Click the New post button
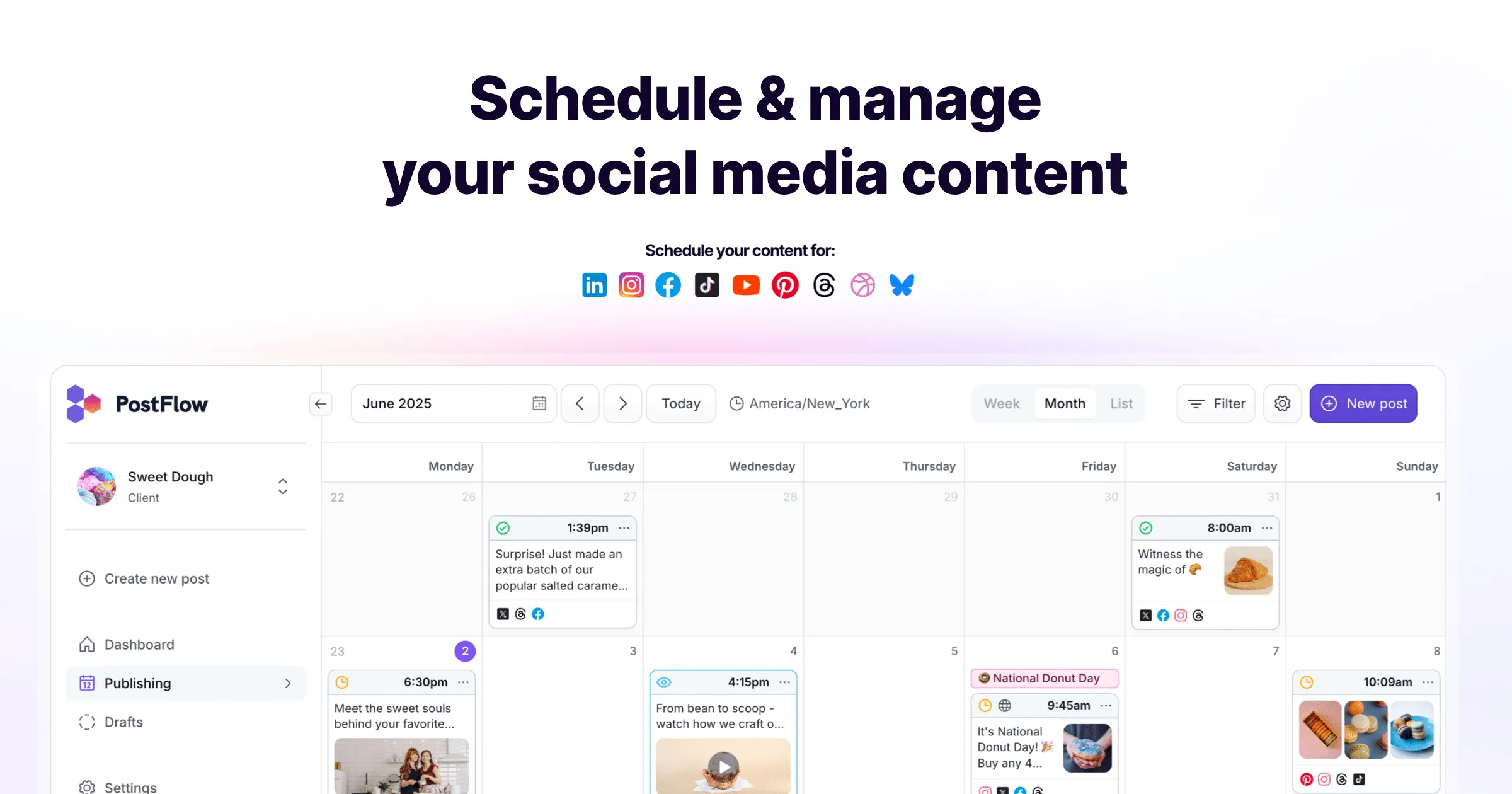The height and width of the screenshot is (794, 1512). point(1364,403)
